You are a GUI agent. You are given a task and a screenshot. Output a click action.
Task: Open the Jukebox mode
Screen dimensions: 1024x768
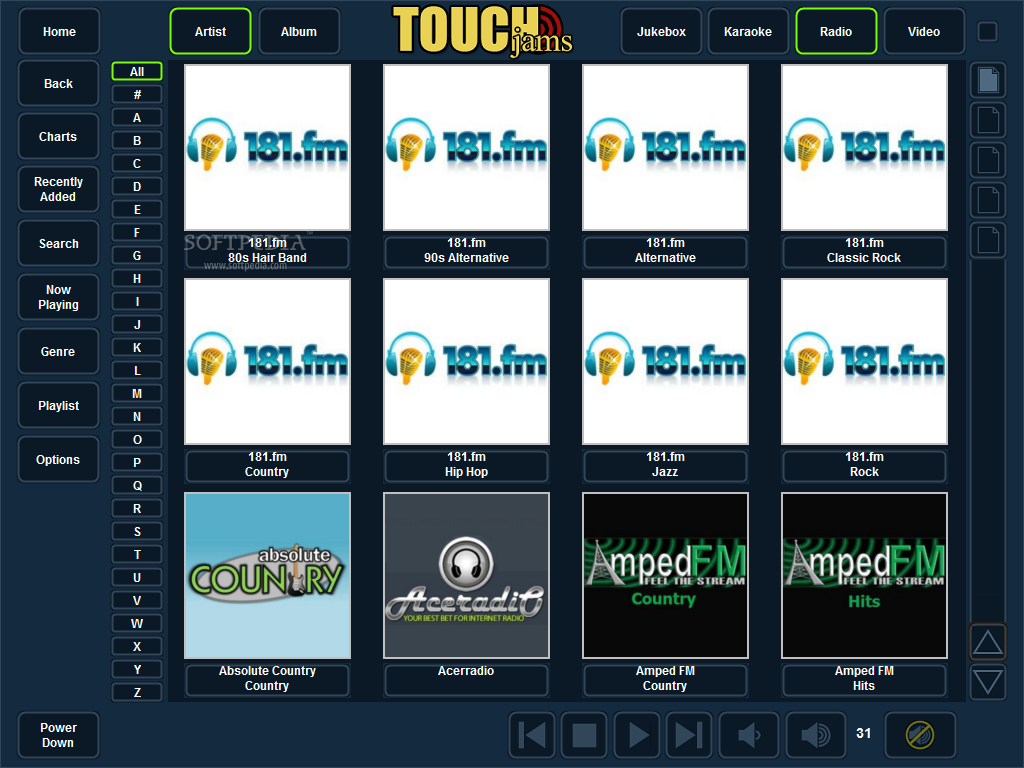[x=661, y=31]
